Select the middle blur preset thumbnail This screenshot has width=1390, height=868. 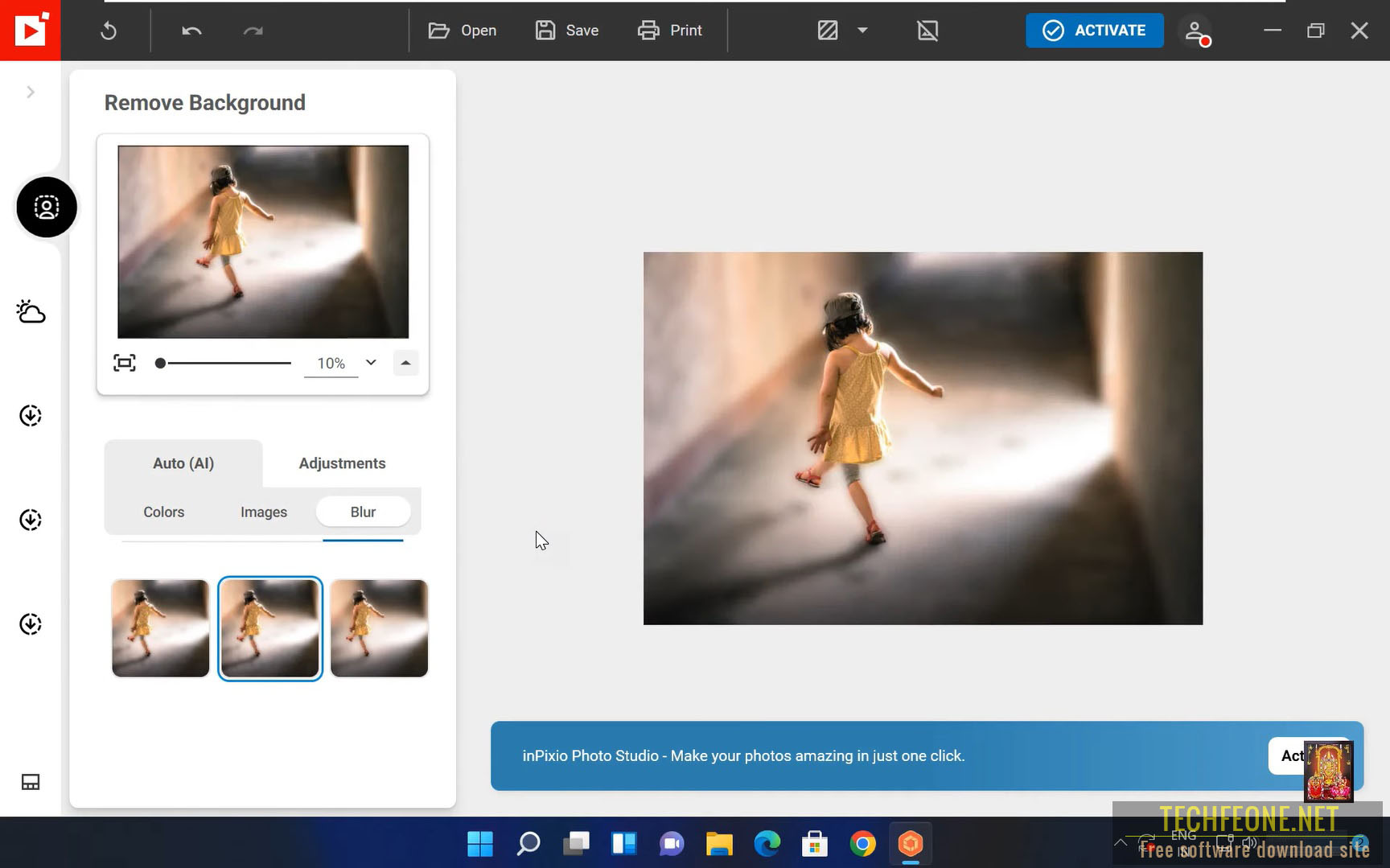(x=269, y=628)
